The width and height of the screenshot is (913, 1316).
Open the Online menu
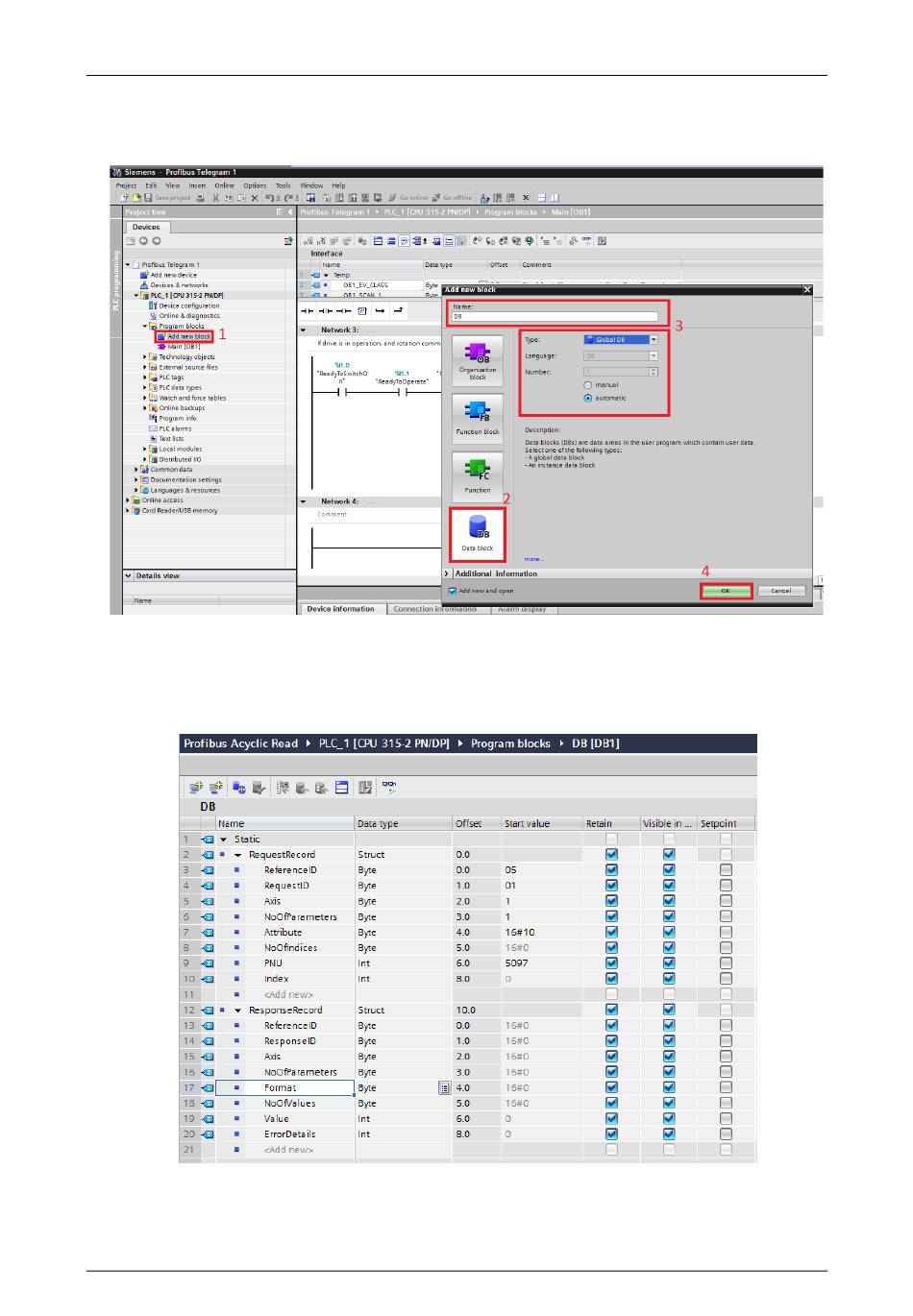click(x=225, y=185)
